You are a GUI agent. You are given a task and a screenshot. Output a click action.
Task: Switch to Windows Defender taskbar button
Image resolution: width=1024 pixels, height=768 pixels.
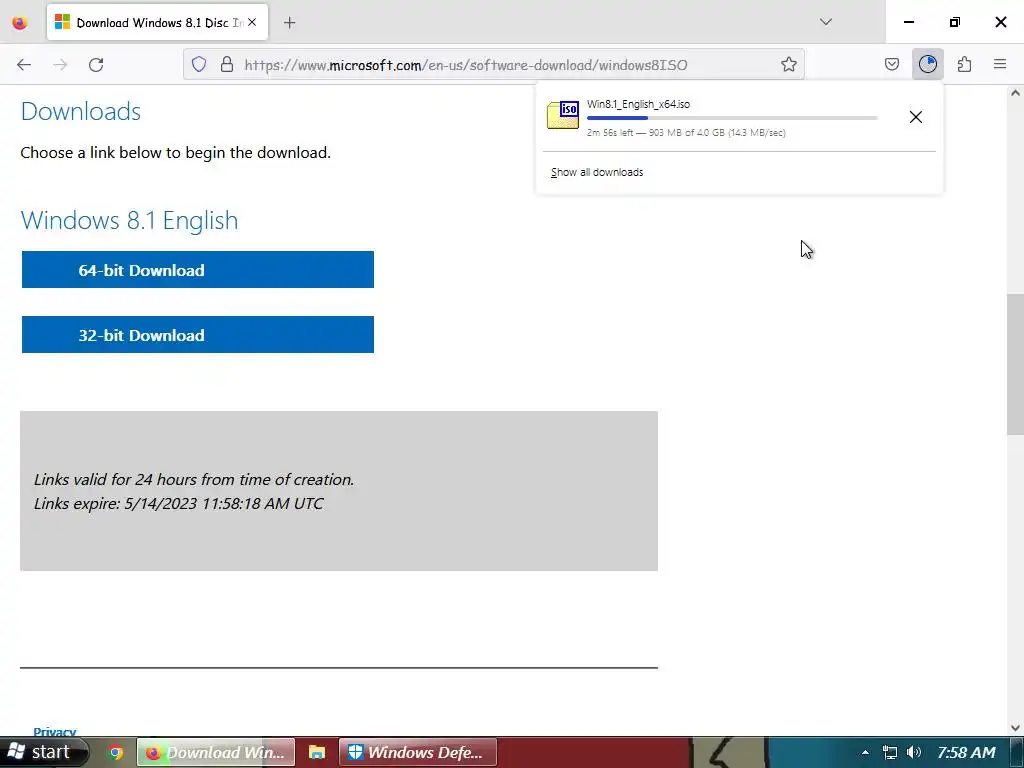(418, 753)
